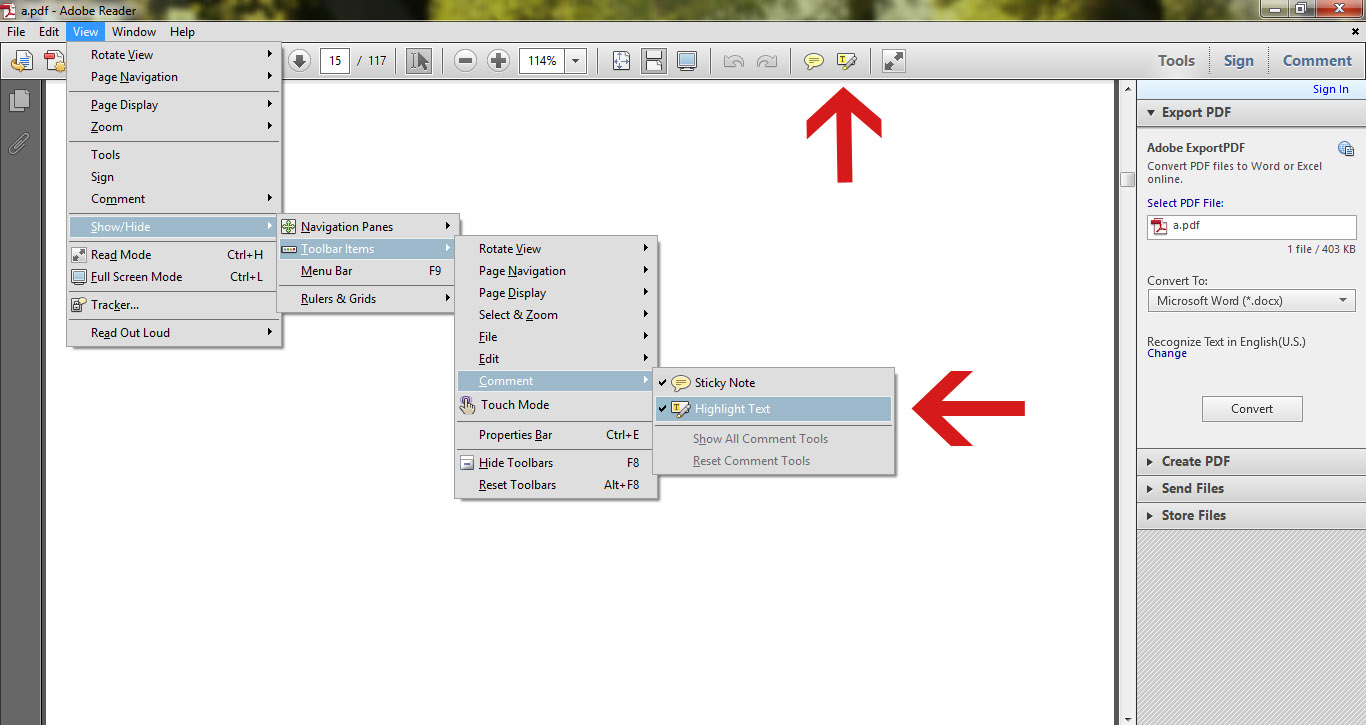Open the Page Thumbnails sidebar panel
1366x725 pixels.
pos(20,100)
